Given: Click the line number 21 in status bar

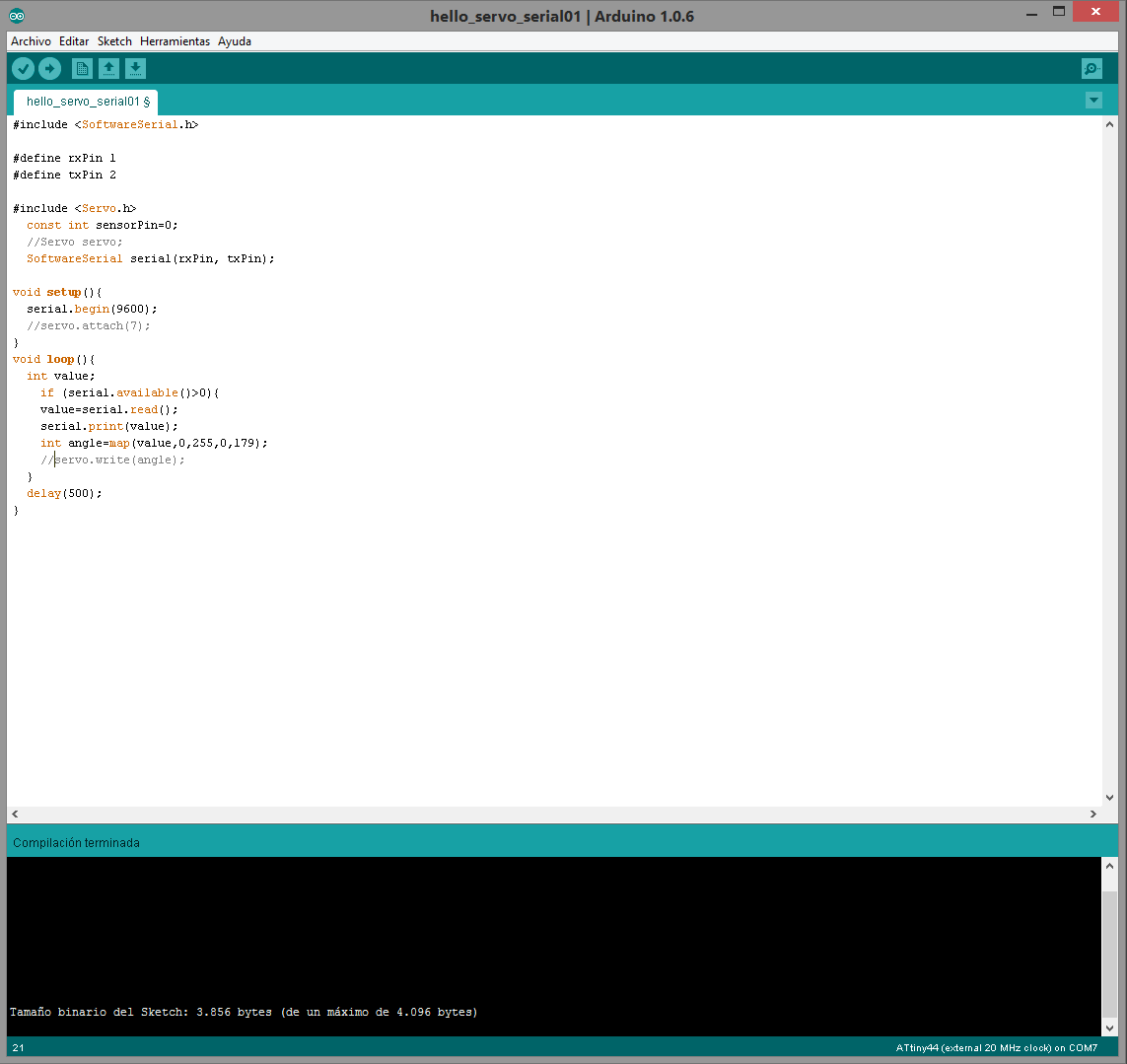Looking at the screenshot, I should pyautogui.click(x=18, y=1048).
